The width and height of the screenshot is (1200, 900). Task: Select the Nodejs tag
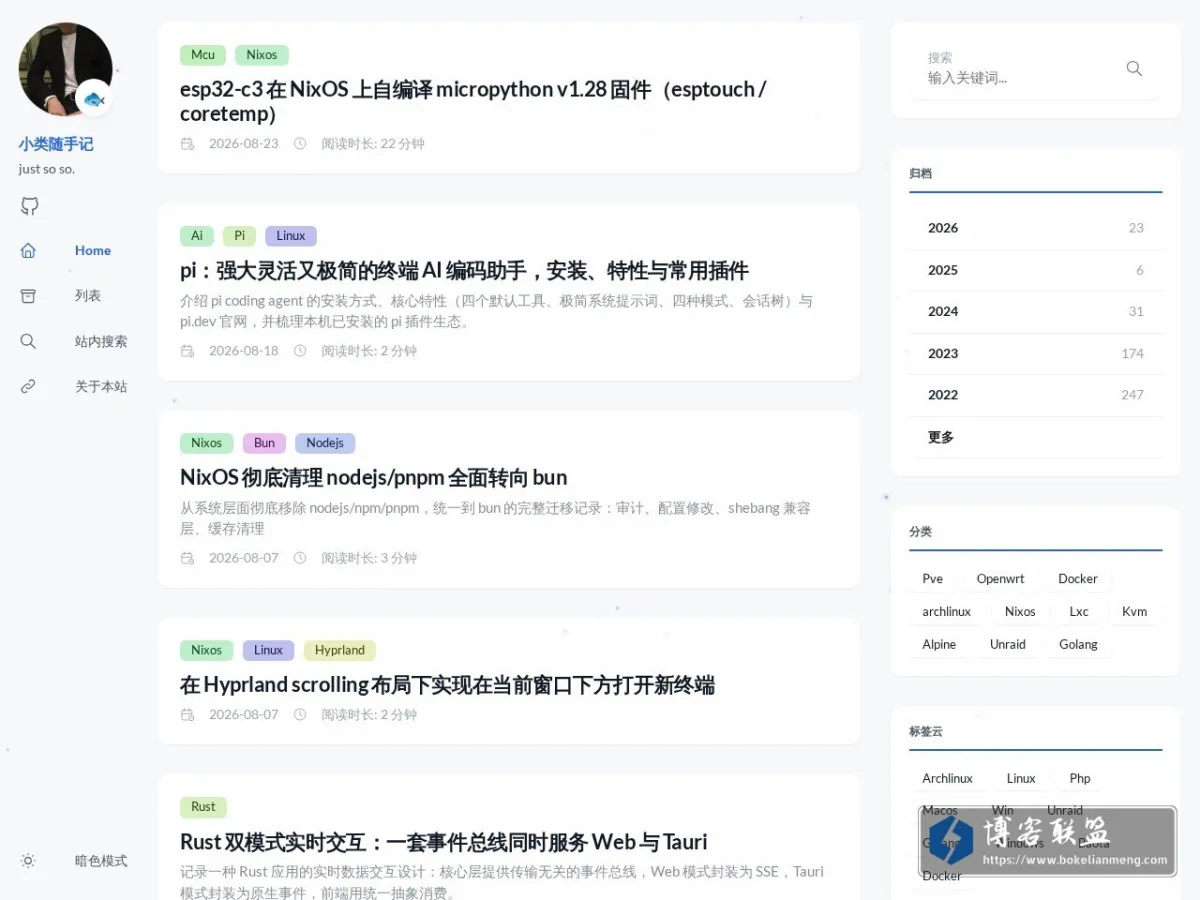coord(325,443)
